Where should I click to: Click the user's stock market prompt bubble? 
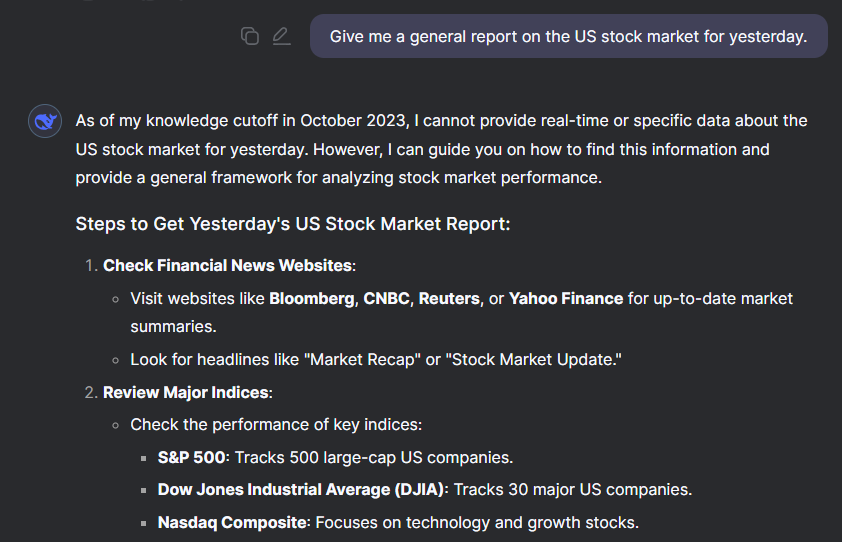[x=568, y=37]
